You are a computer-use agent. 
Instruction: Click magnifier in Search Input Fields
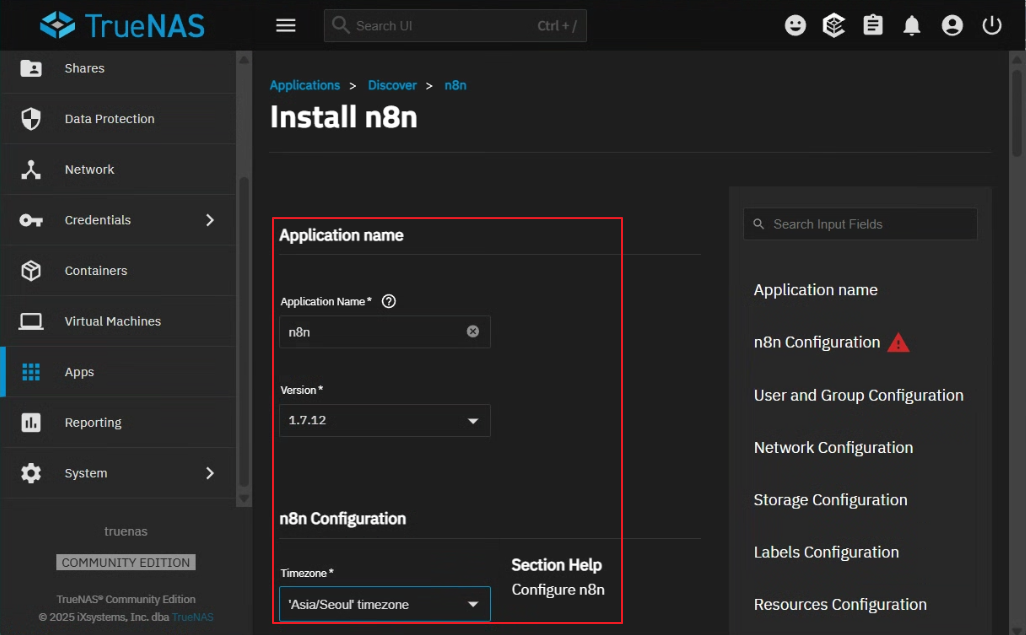coord(758,224)
